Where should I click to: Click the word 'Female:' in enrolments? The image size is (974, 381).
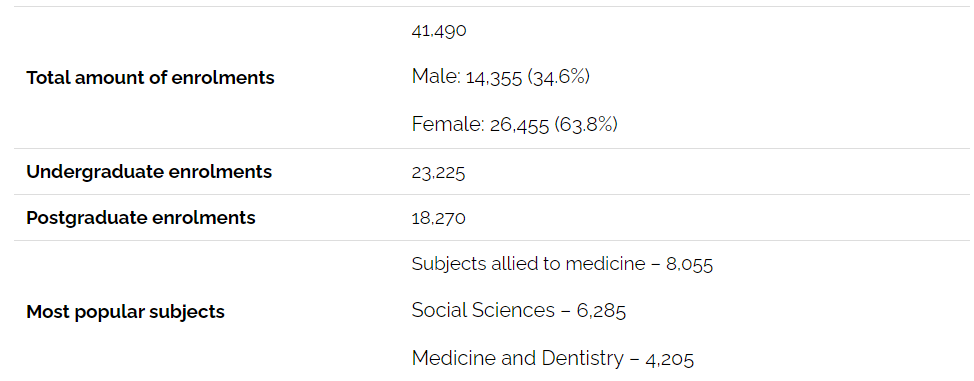pos(448,124)
